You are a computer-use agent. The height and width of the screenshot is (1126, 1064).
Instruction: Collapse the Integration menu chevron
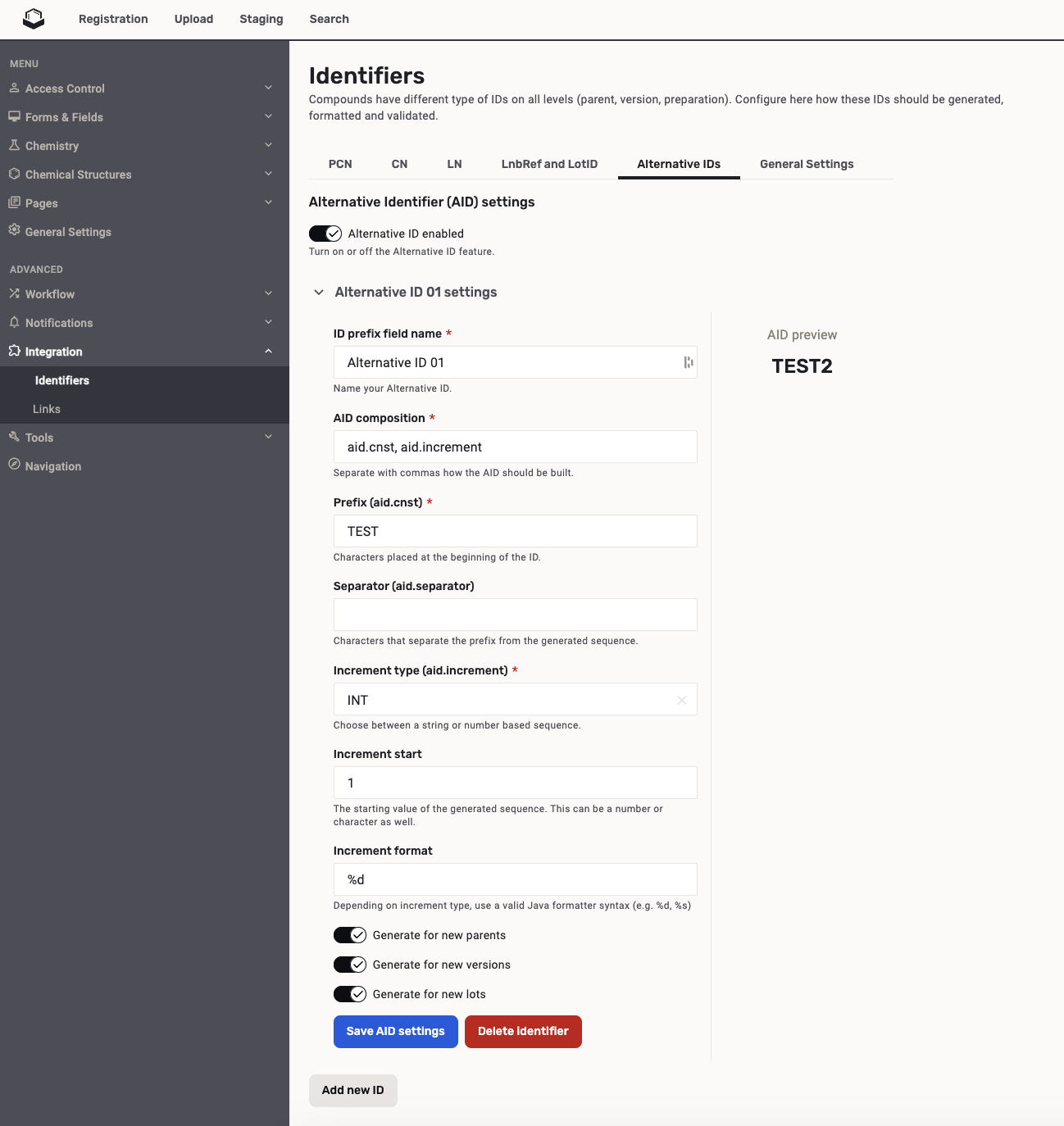pos(268,352)
